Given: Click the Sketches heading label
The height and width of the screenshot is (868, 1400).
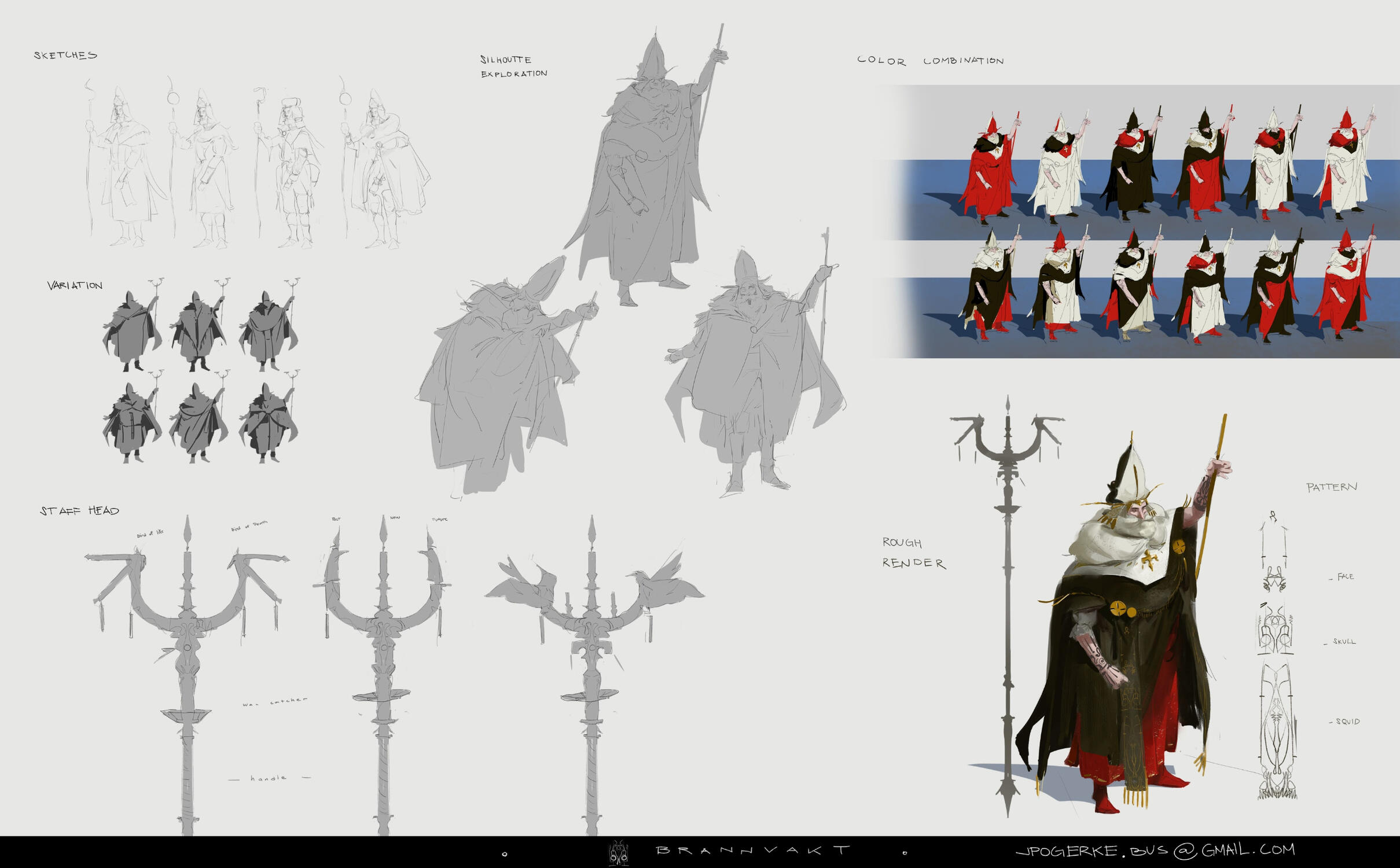Looking at the screenshot, I should coord(65,56).
